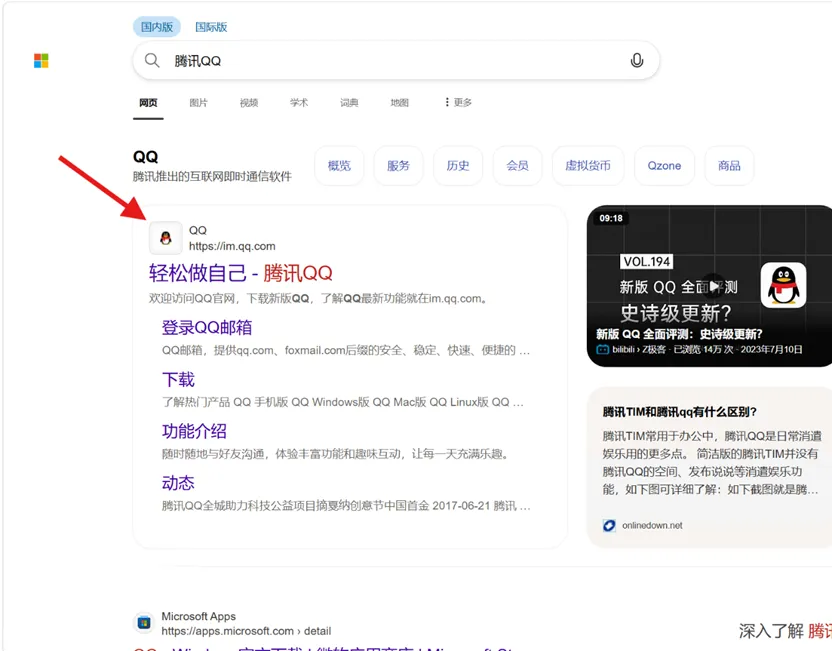Click the bilibili icon under the video
This screenshot has height=651, width=832.
603,350
